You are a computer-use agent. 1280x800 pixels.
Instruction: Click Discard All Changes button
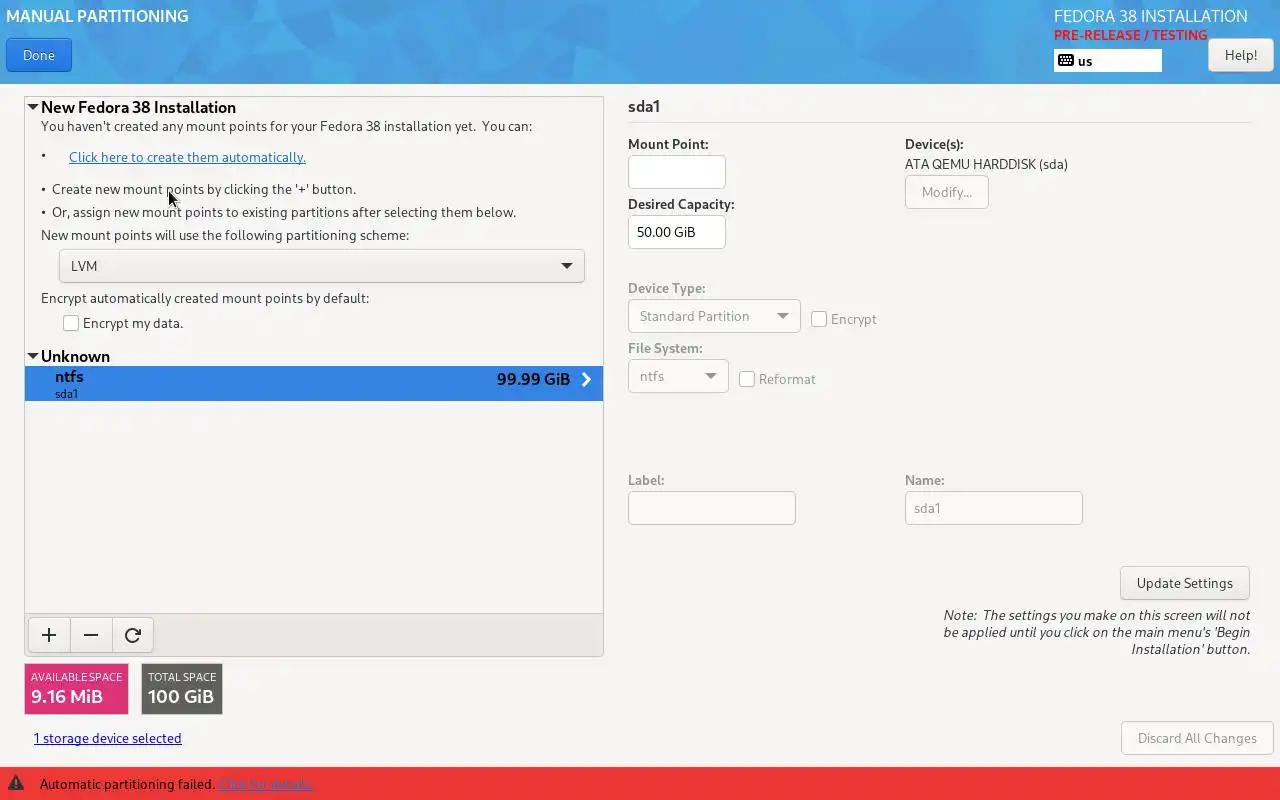[1197, 738]
